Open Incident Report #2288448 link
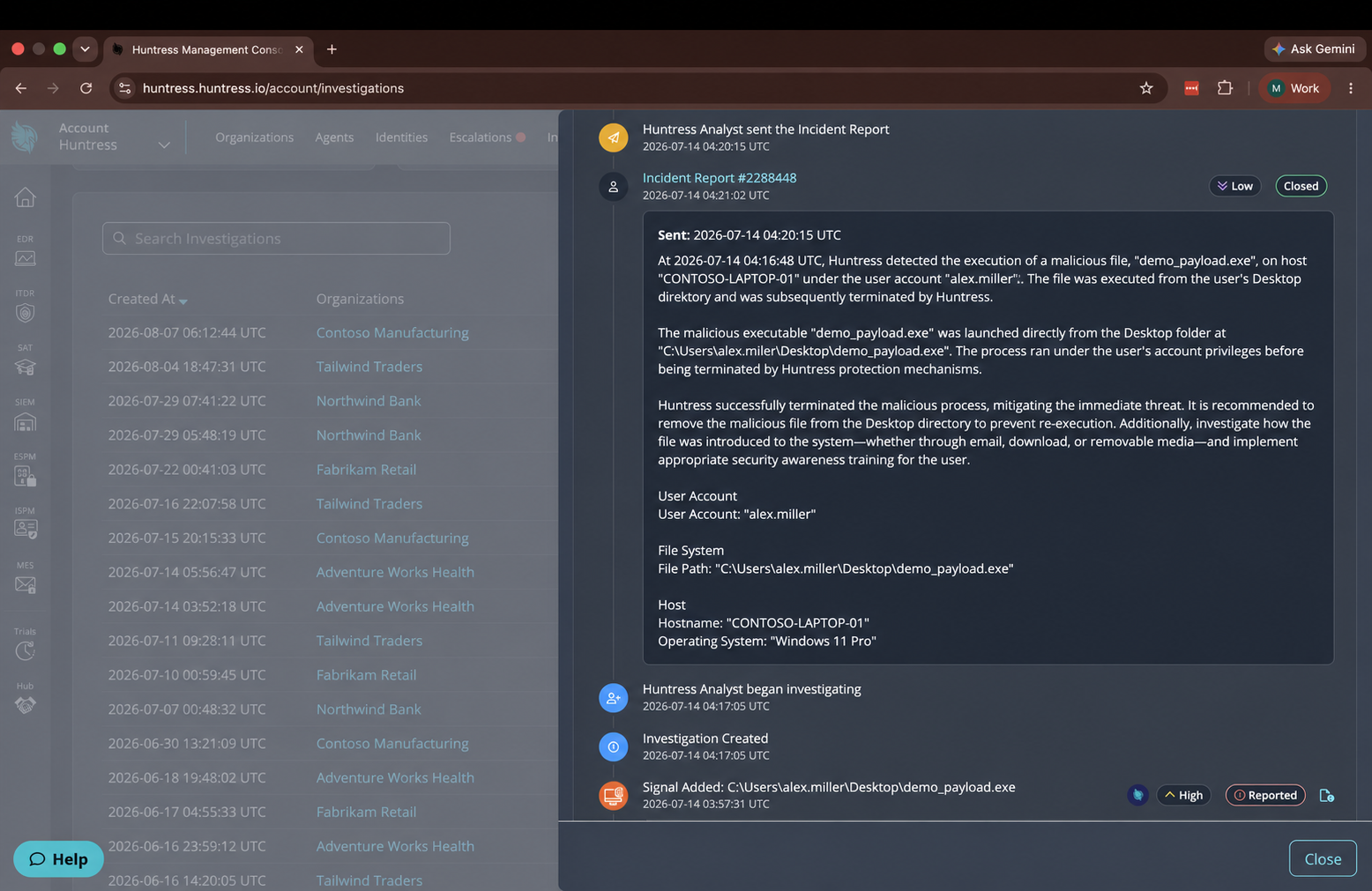This screenshot has height=891, width=1372. tap(720, 178)
